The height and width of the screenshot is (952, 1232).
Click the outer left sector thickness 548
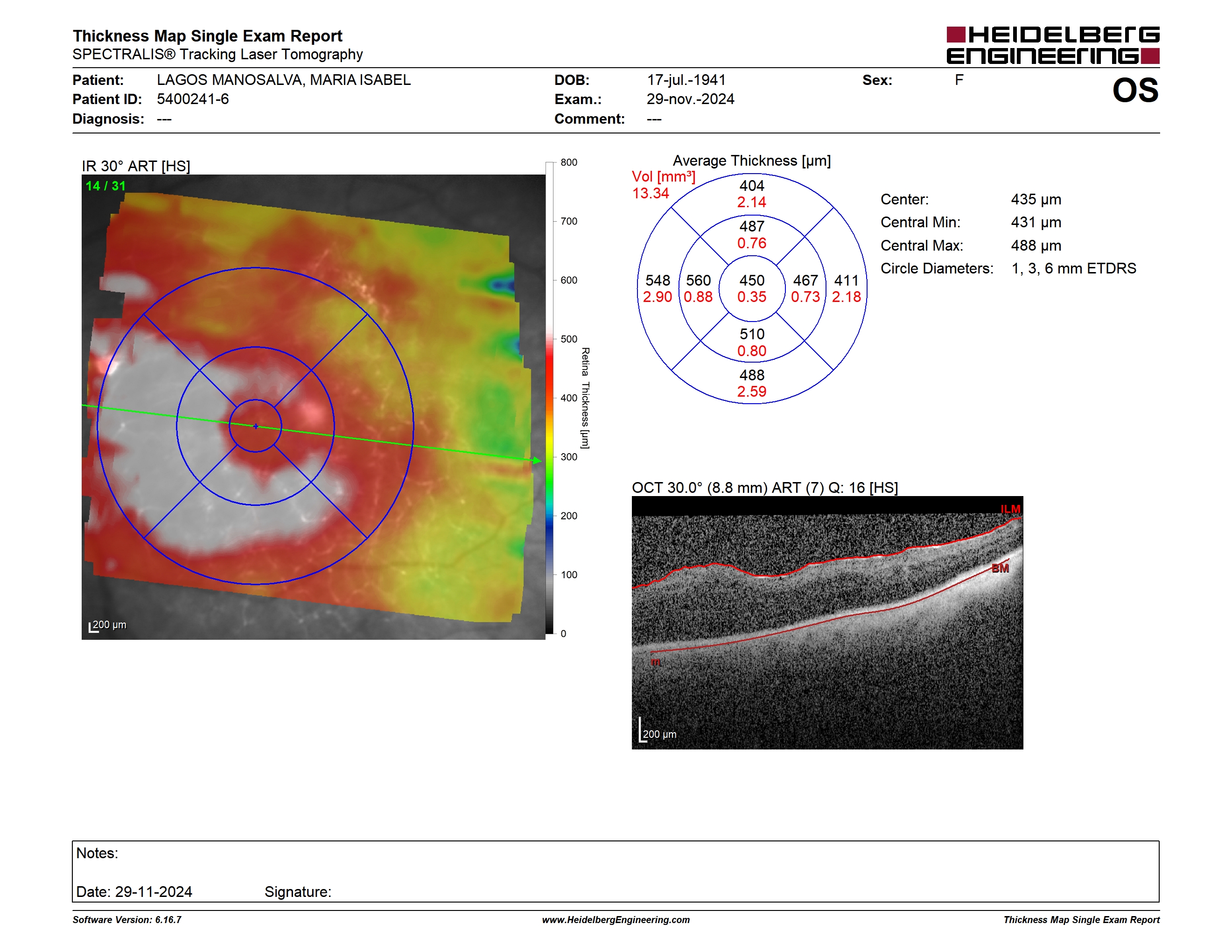click(658, 280)
